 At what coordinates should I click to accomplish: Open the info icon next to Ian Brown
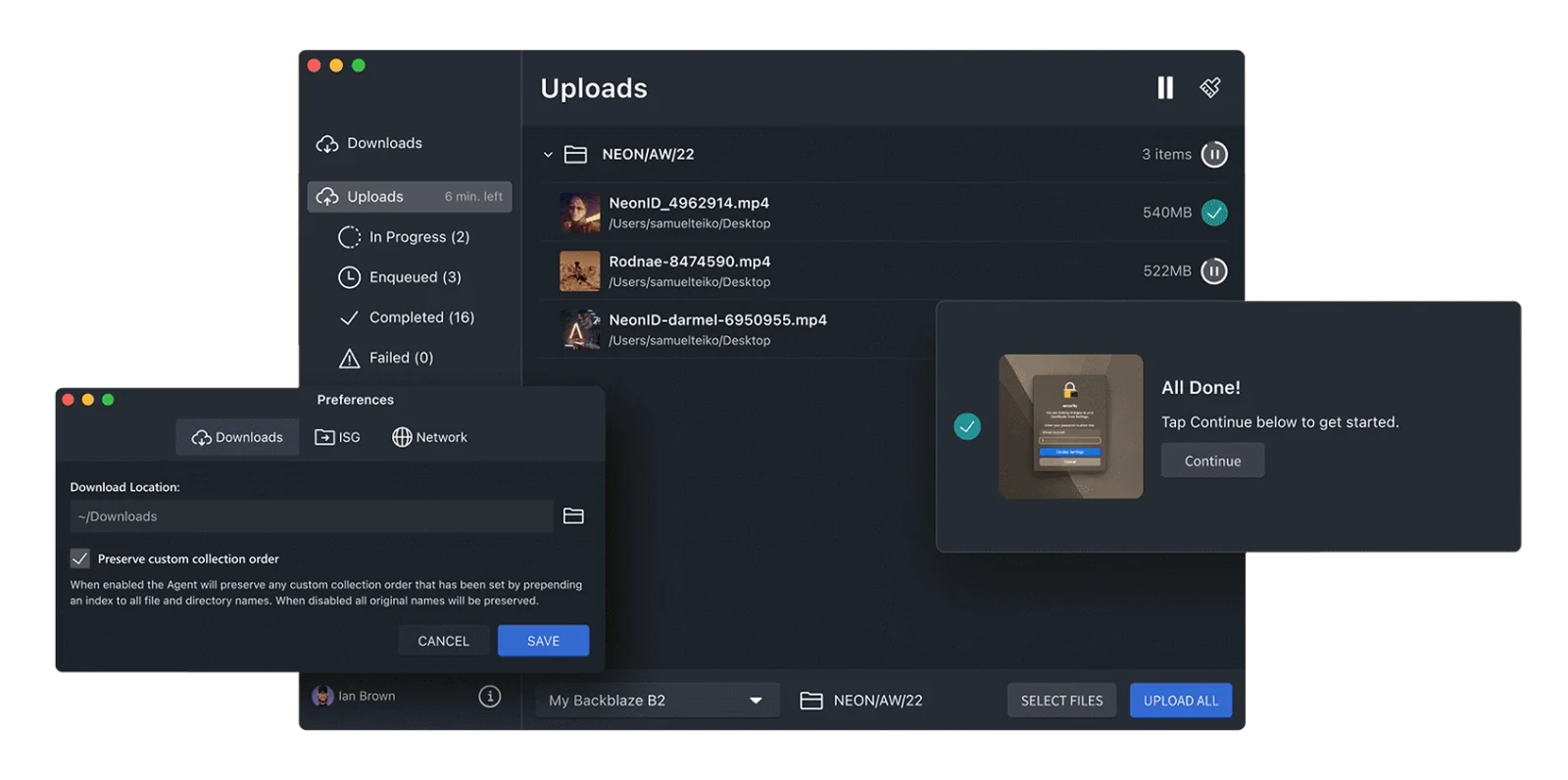pos(490,697)
